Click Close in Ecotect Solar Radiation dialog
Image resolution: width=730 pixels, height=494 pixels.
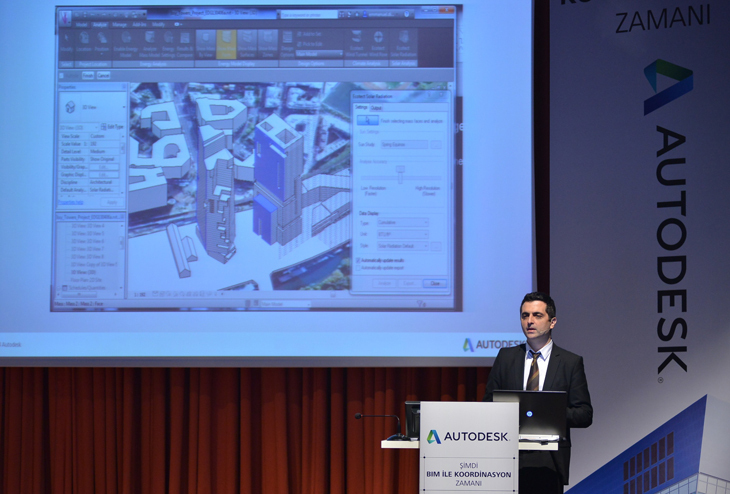[435, 284]
